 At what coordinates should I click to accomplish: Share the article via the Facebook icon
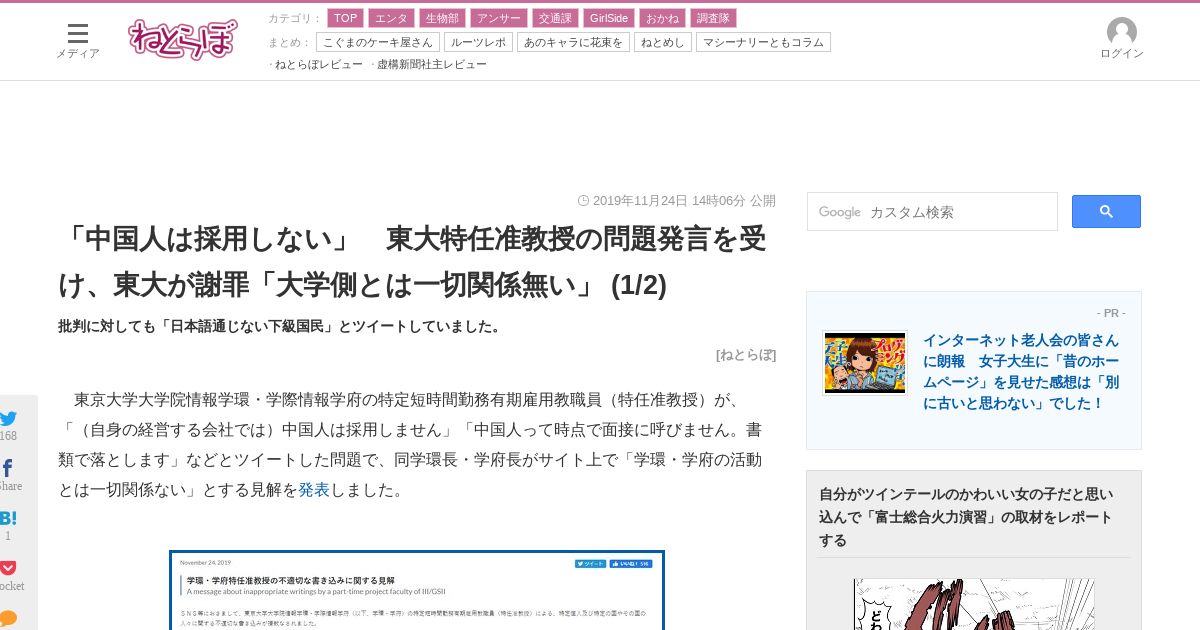pyautogui.click(x=8, y=468)
